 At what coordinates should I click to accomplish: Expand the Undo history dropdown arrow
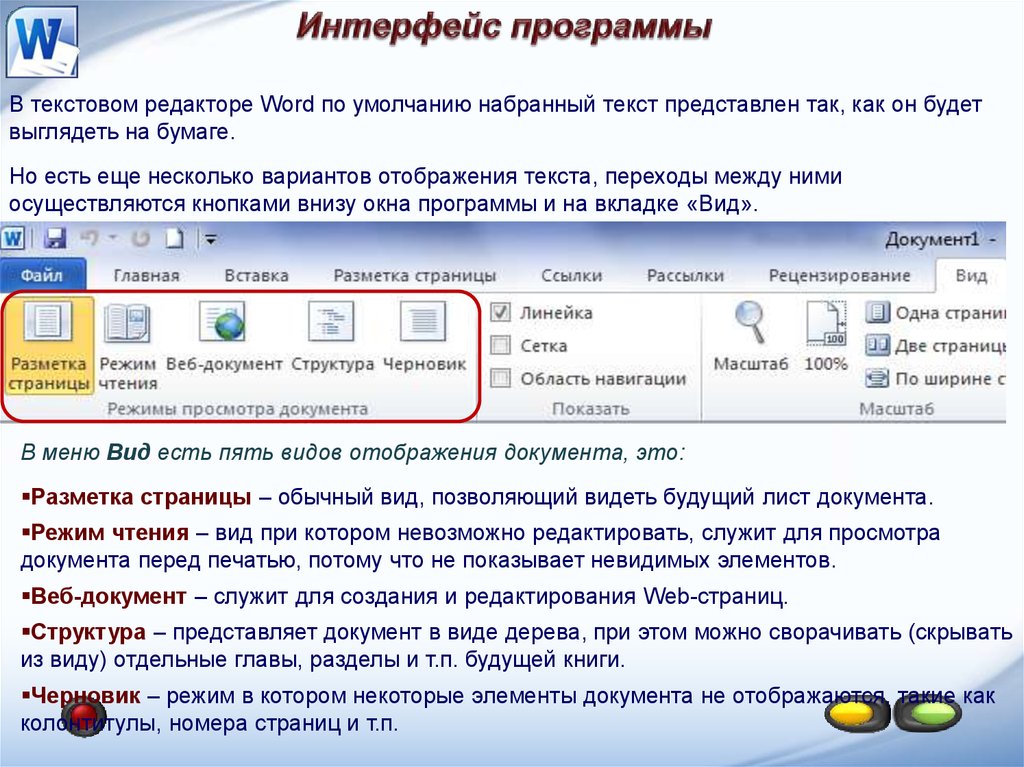[112, 238]
